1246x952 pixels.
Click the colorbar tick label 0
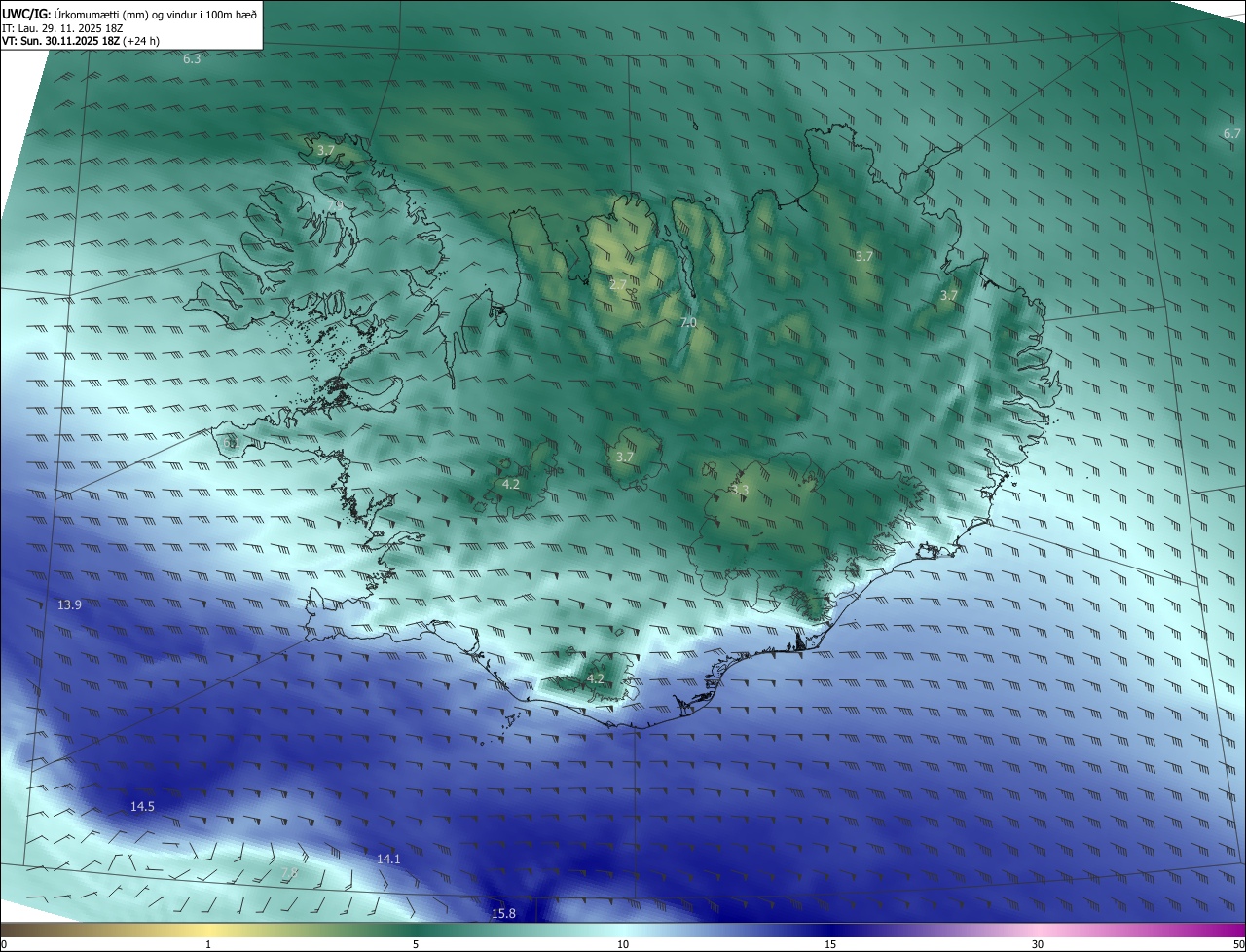4,944
